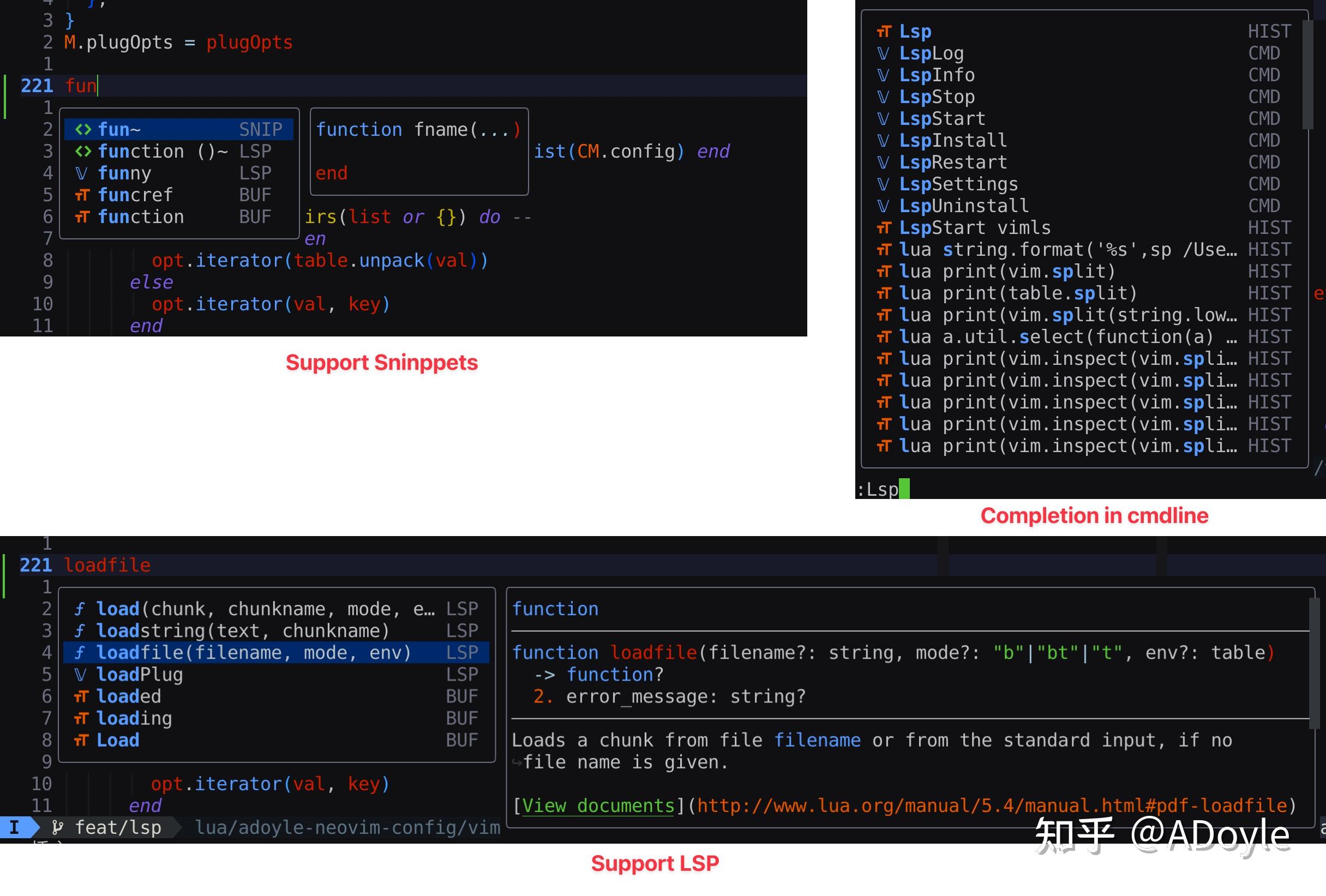Click the variable icon next to "funny"
This screenshot has width=1326, height=896.
[82, 173]
